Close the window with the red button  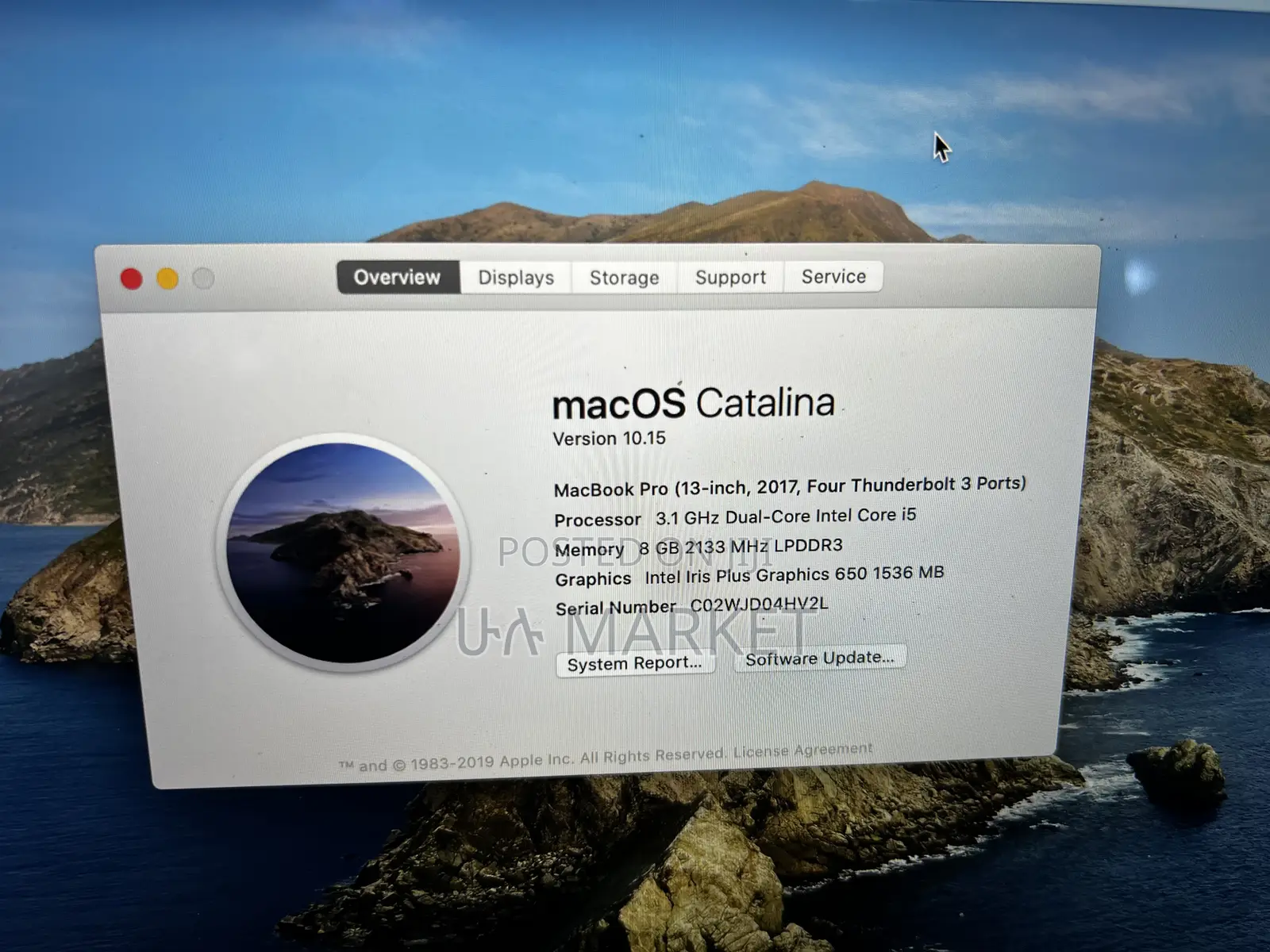pos(132,278)
